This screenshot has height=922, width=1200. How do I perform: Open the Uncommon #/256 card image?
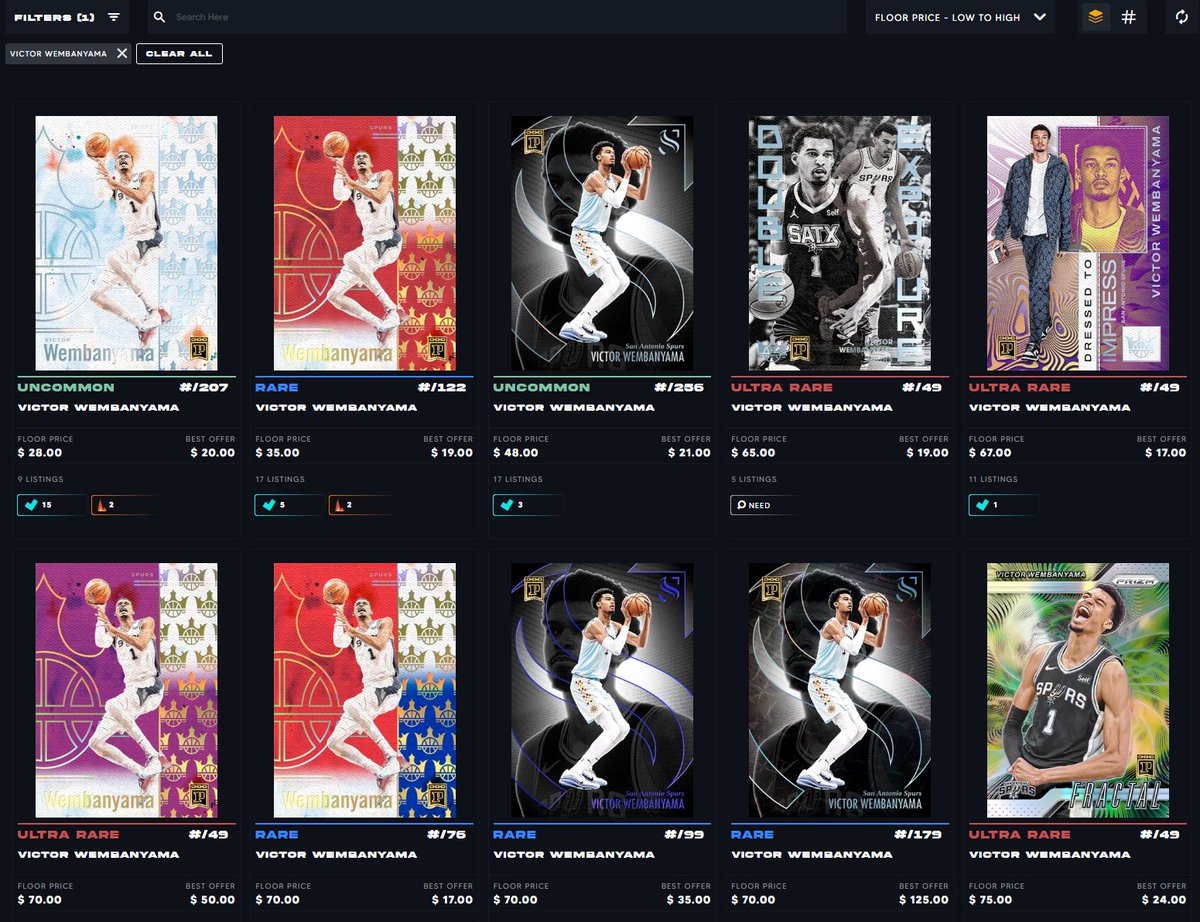tap(602, 243)
